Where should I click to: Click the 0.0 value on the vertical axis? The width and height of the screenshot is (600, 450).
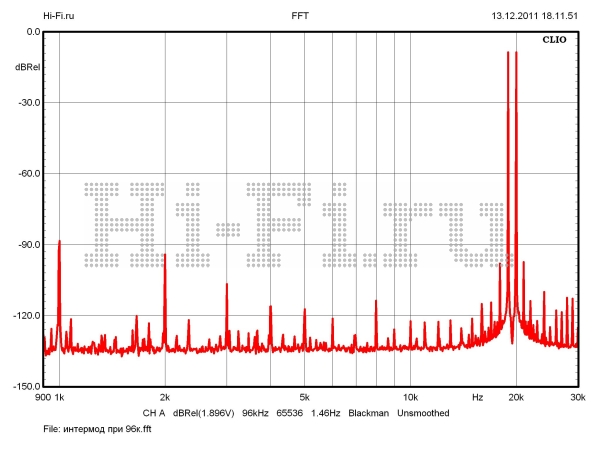point(32,32)
